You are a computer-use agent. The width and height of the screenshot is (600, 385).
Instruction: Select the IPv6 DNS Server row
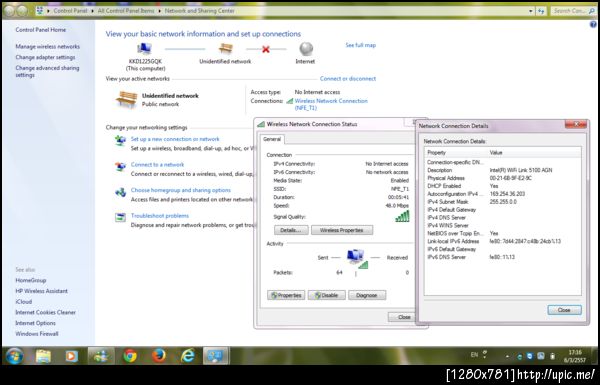[x=502, y=257]
